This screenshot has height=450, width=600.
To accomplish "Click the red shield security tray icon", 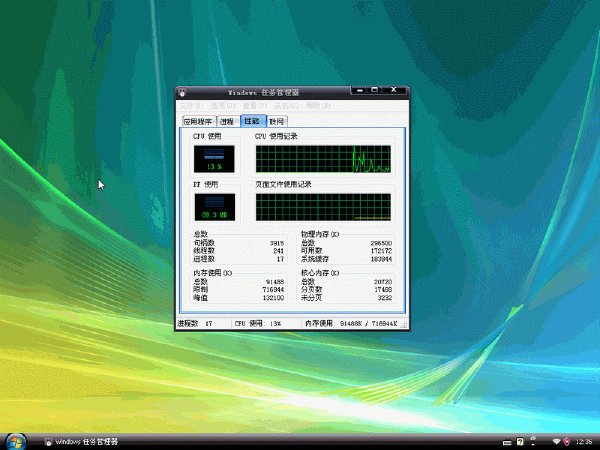I will tap(566, 442).
